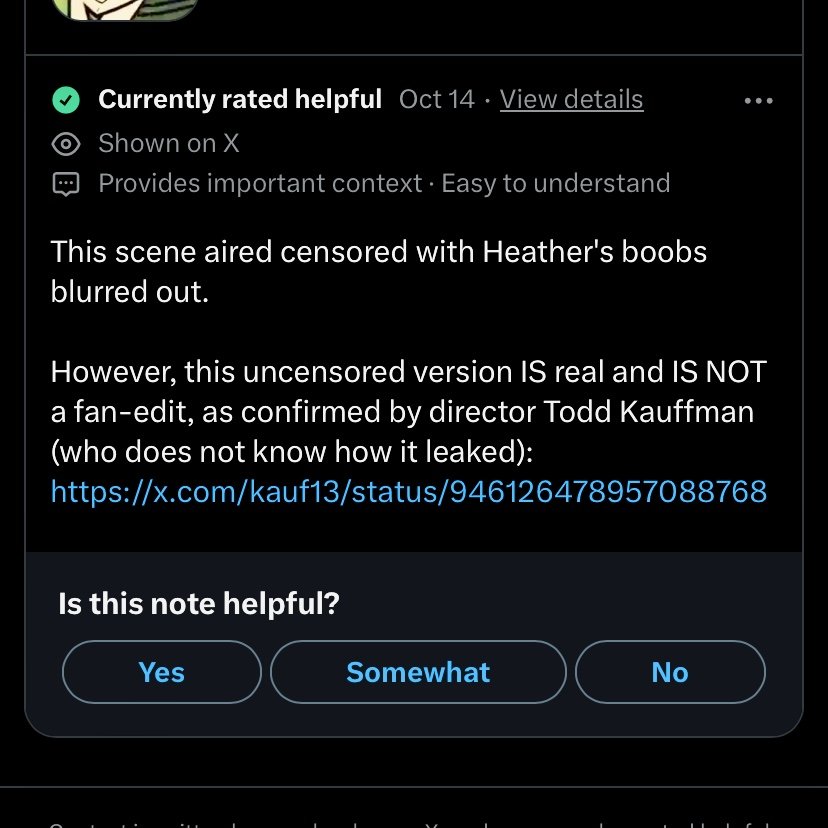The image size is (828, 828).
Task: Open the kauf13 status link
Action: click(408, 491)
